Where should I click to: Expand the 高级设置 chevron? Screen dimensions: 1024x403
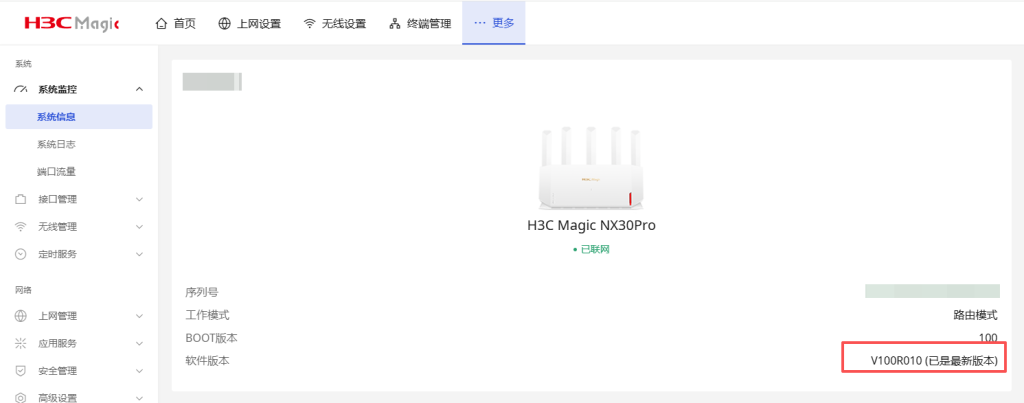click(x=139, y=397)
